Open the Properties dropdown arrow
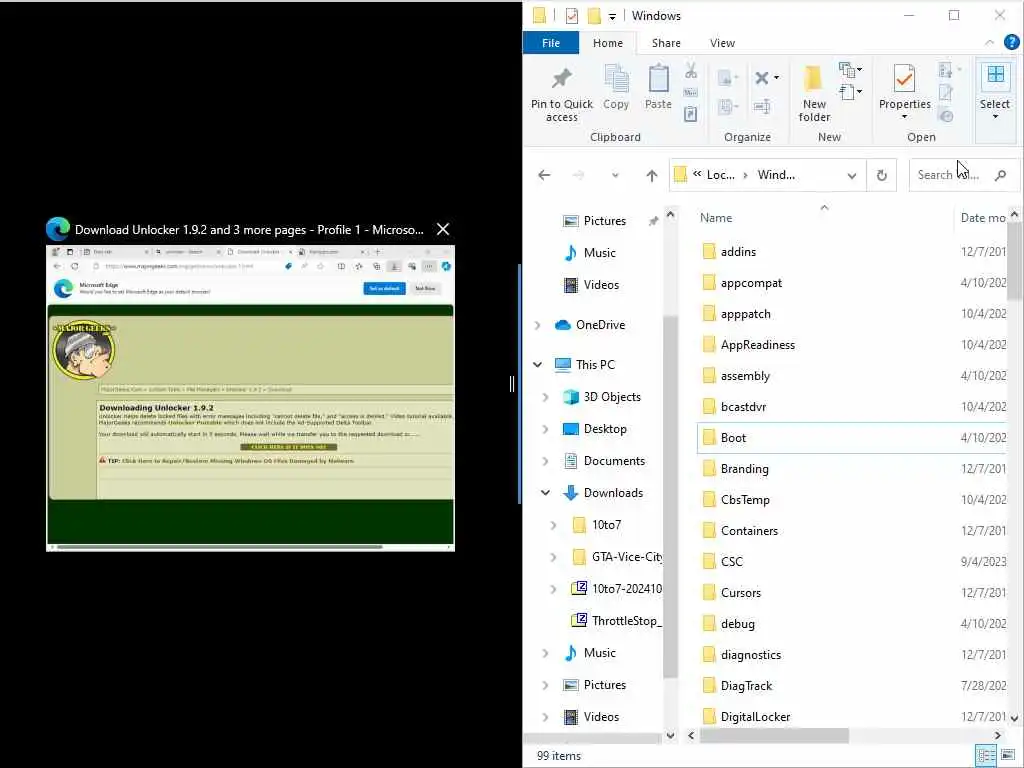Viewport: 1024px width, 768px height. click(x=904, y=117)
